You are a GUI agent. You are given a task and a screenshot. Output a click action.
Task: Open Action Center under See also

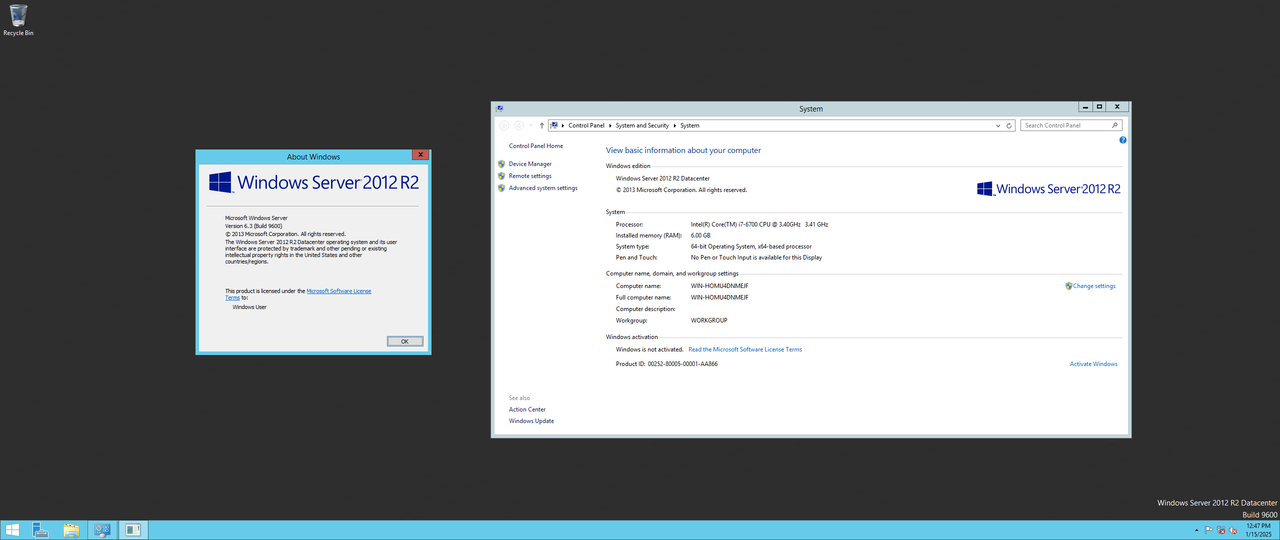(x=527, y=409)
